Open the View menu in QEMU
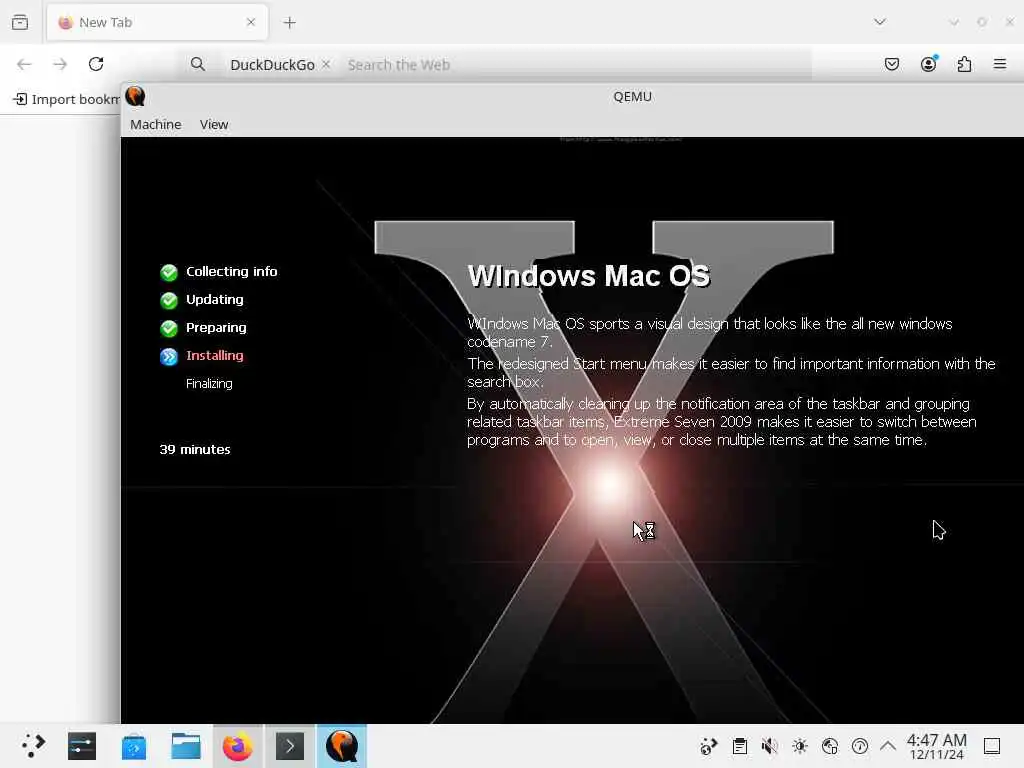The height and width of the screenshot is (768, 1024). pos(214,124)
